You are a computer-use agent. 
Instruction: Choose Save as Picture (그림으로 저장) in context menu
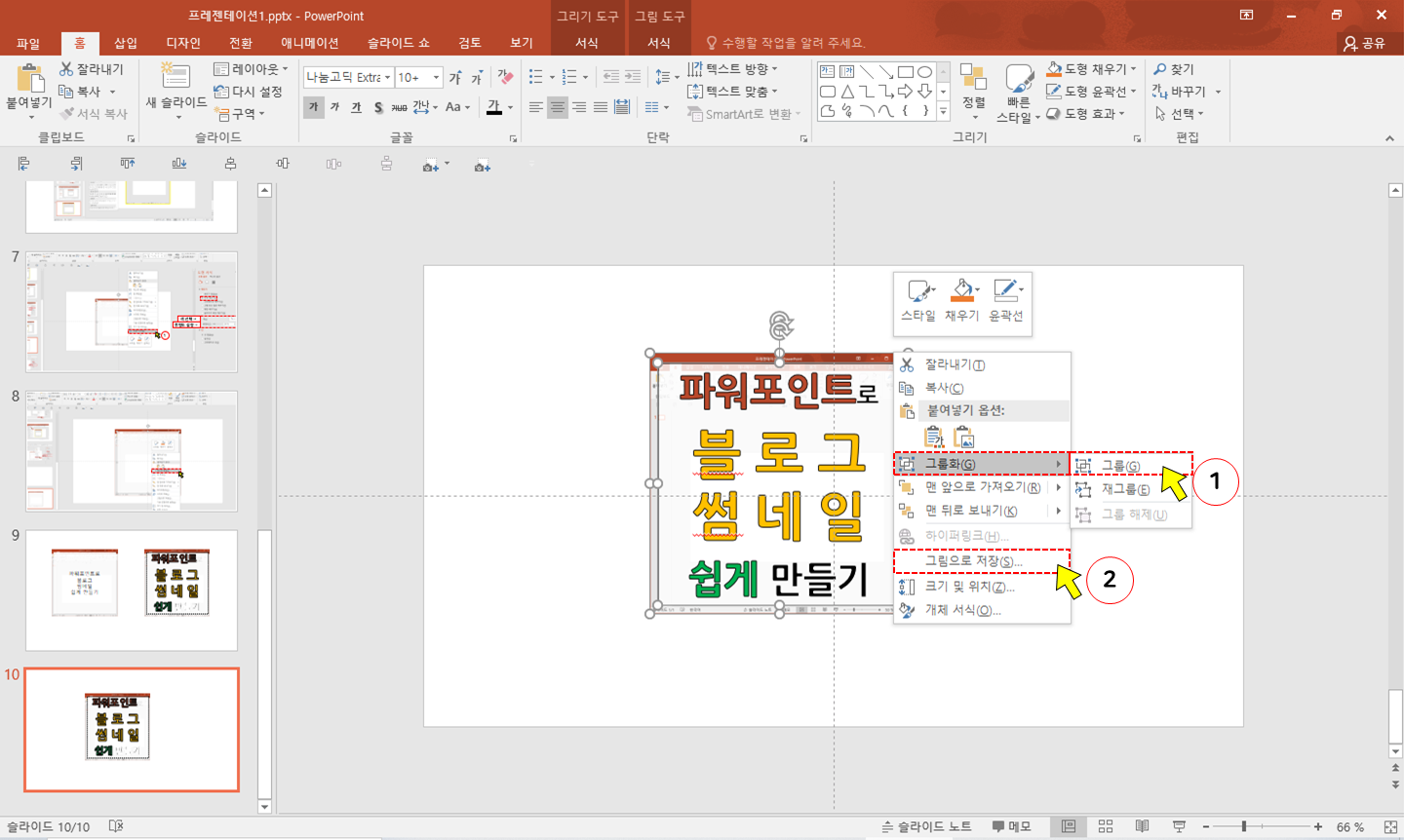tap(982, 561)
